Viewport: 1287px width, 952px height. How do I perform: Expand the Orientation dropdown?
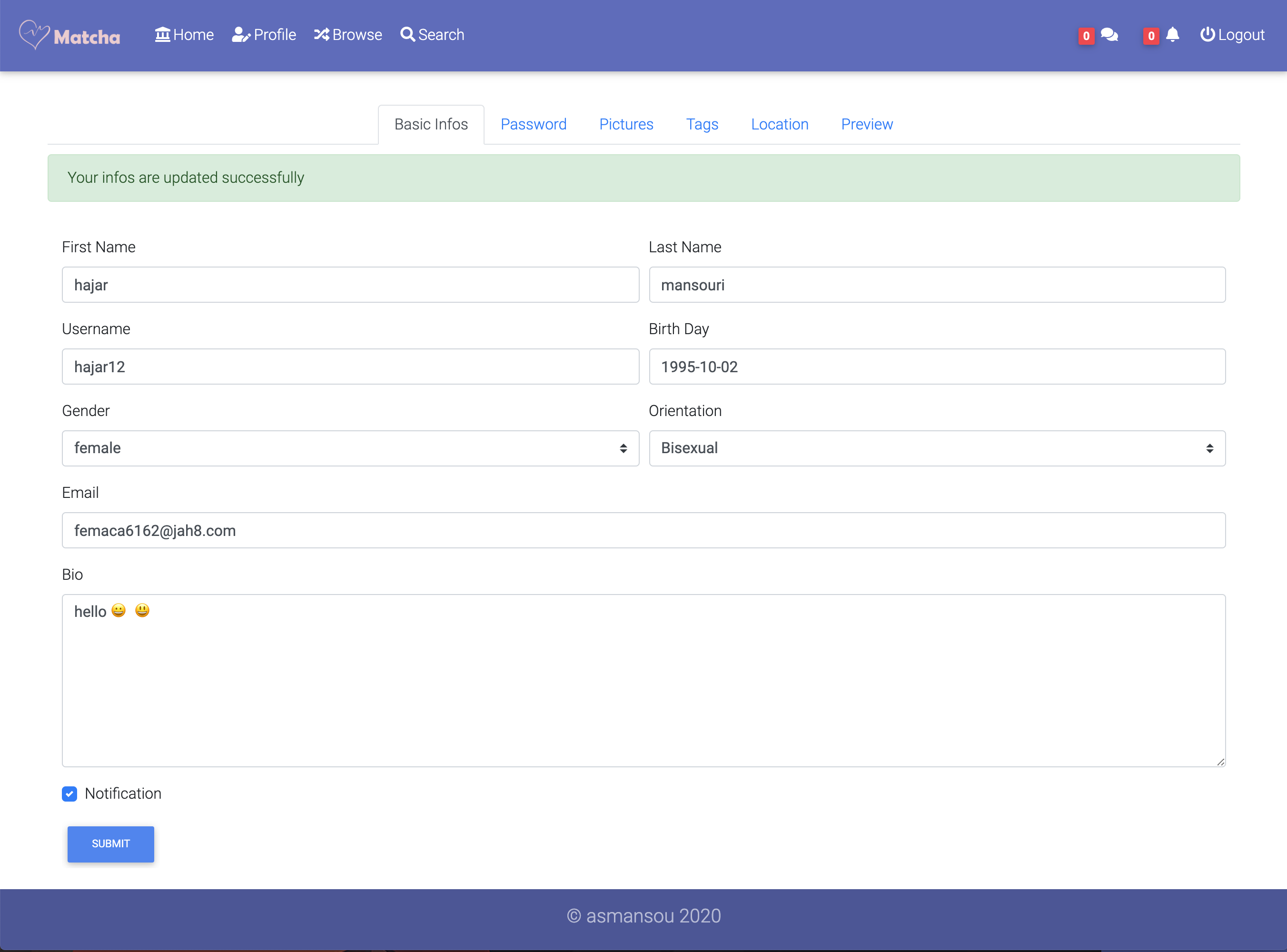(x=937, y=448)
